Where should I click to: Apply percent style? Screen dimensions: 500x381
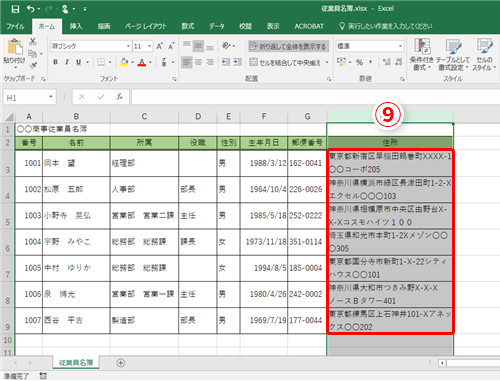[359, 62]
